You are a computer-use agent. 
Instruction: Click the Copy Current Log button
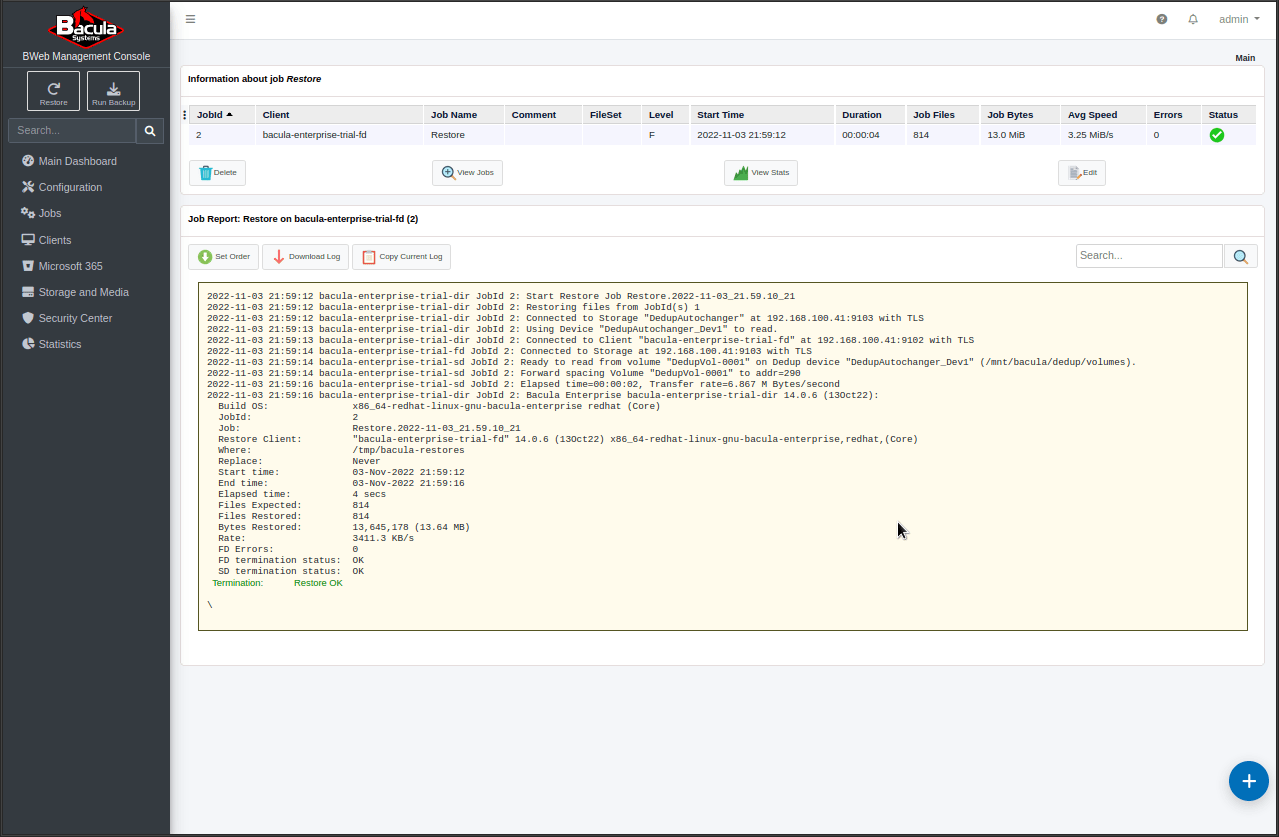(401, 257)
